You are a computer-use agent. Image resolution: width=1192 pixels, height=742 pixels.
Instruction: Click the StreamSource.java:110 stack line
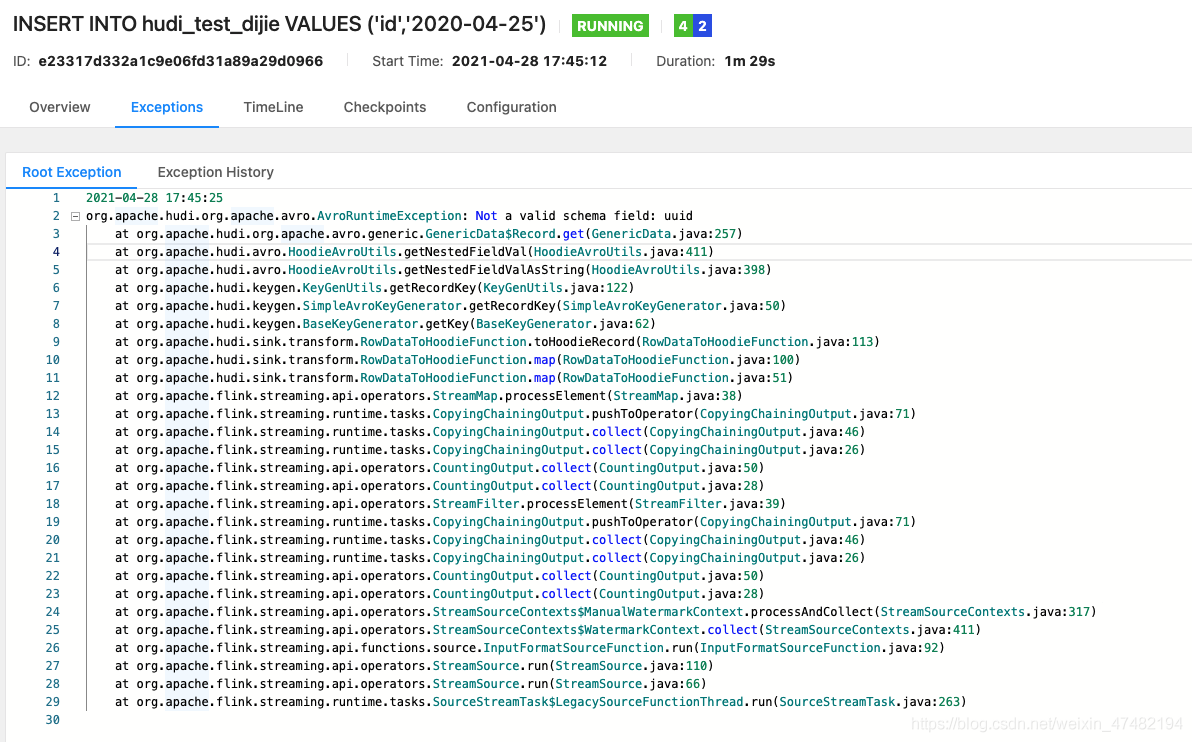point(414,665)
